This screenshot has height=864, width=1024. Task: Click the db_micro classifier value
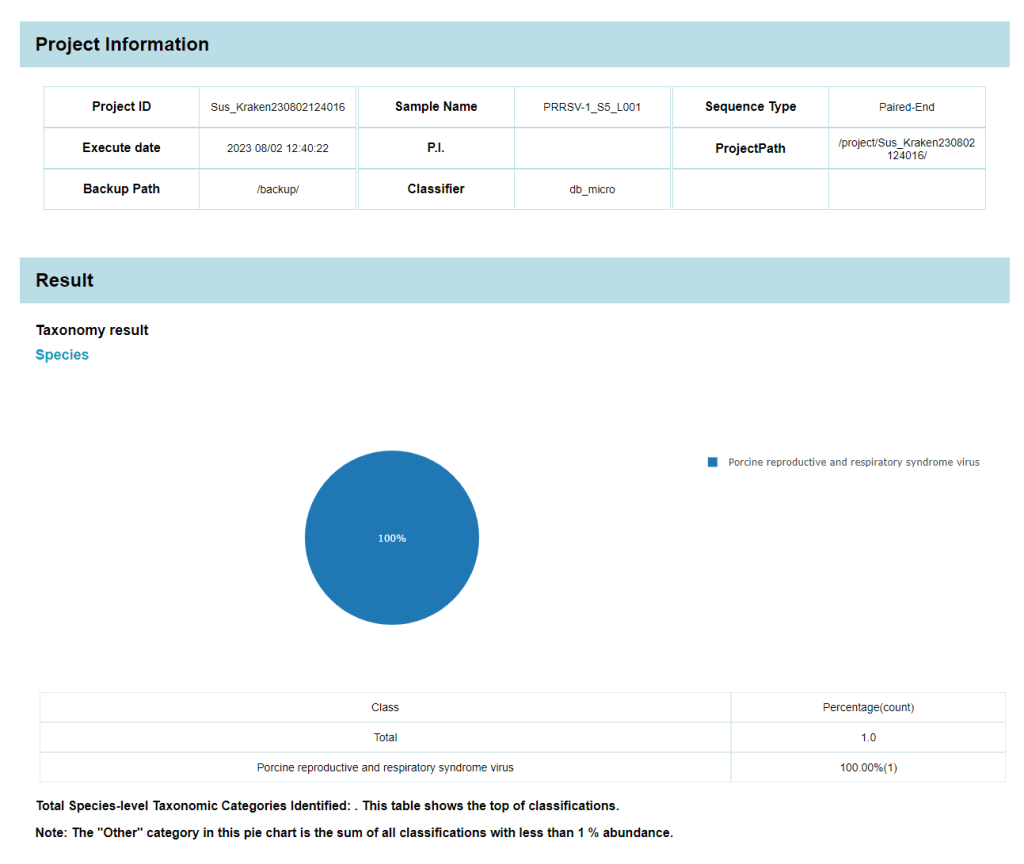pos(592,189)
